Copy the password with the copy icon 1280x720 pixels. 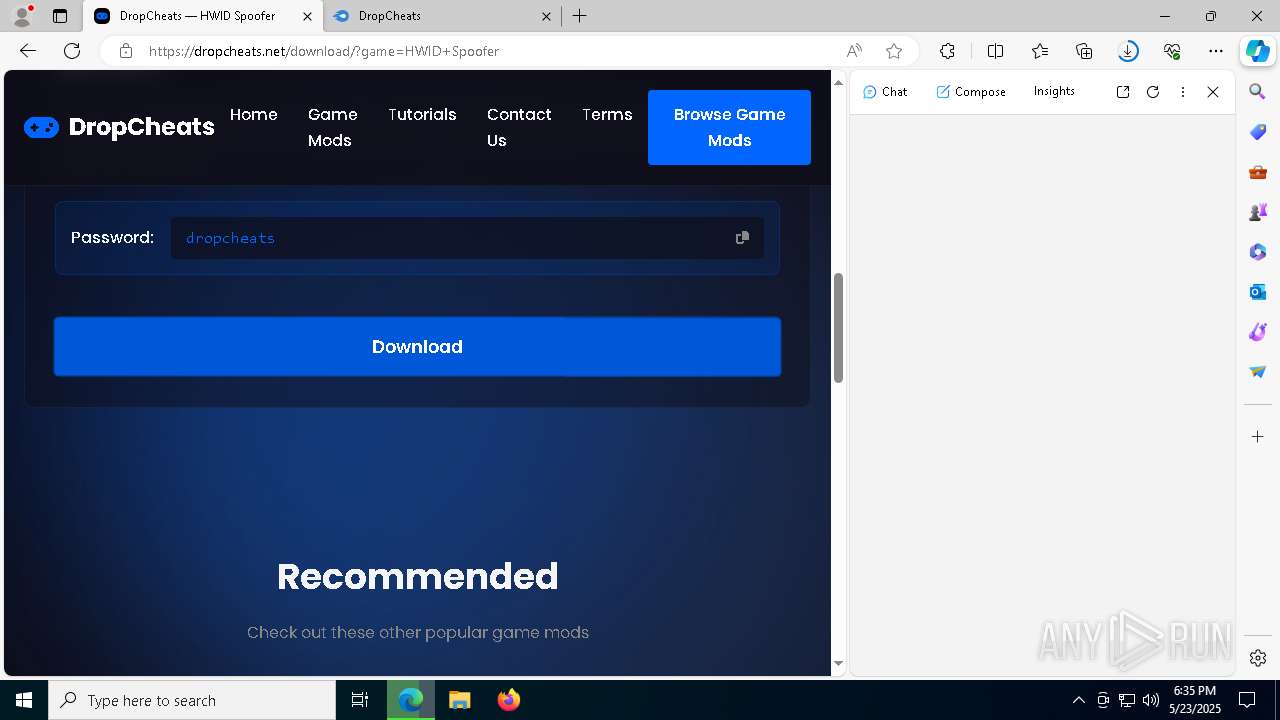pyautogui.click(x=742, y=238)
